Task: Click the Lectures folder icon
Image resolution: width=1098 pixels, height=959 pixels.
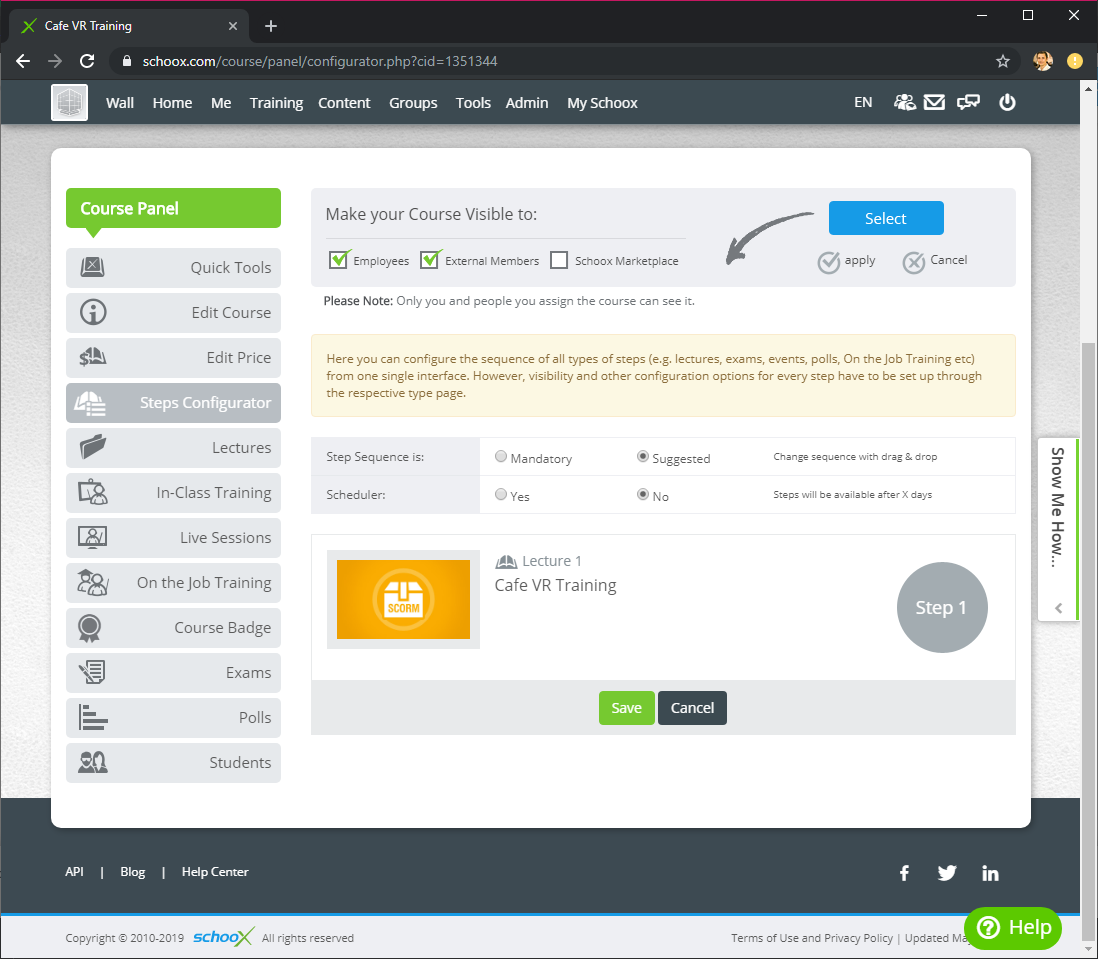Action: coord(92,447)
